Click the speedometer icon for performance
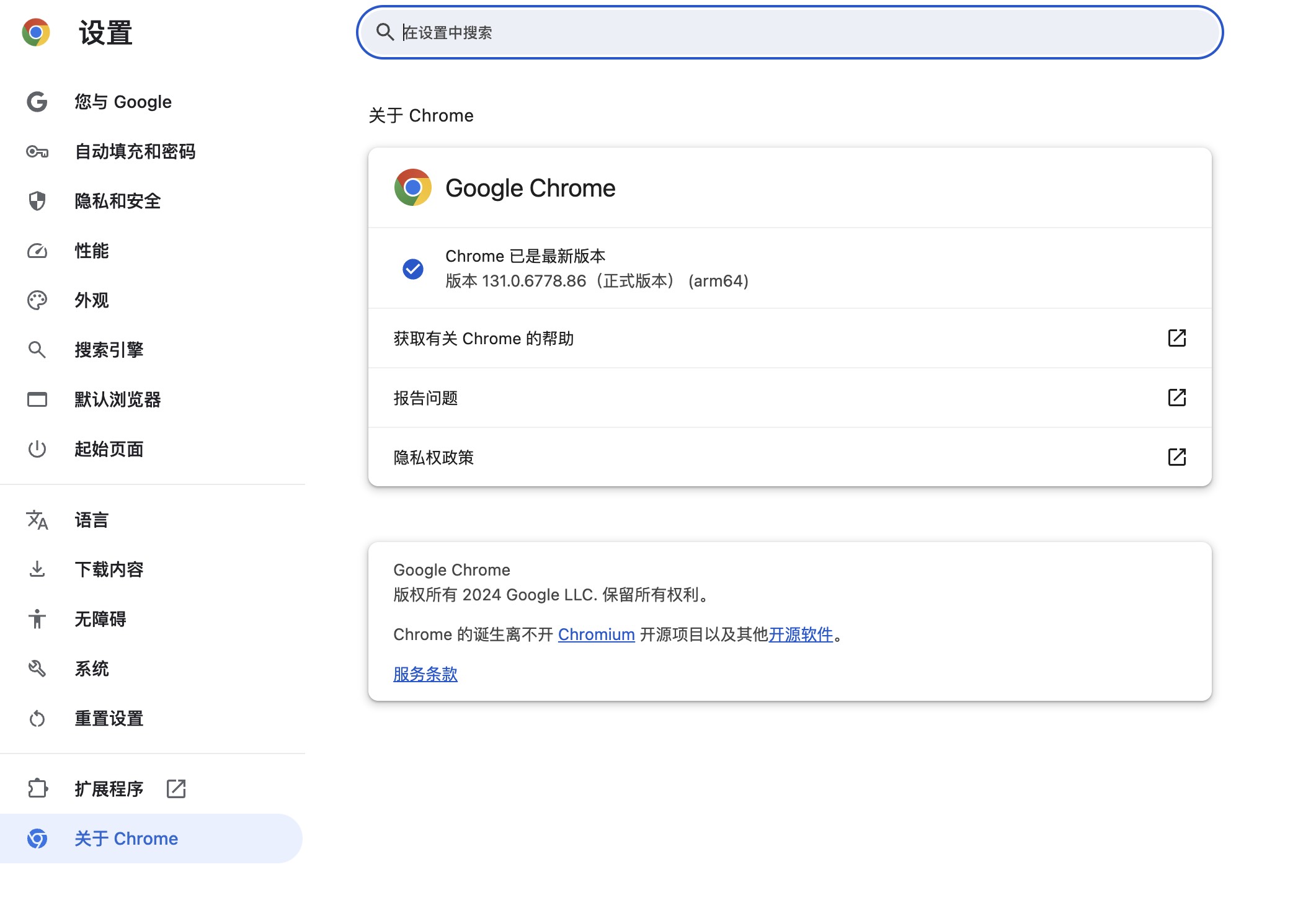 37,251
